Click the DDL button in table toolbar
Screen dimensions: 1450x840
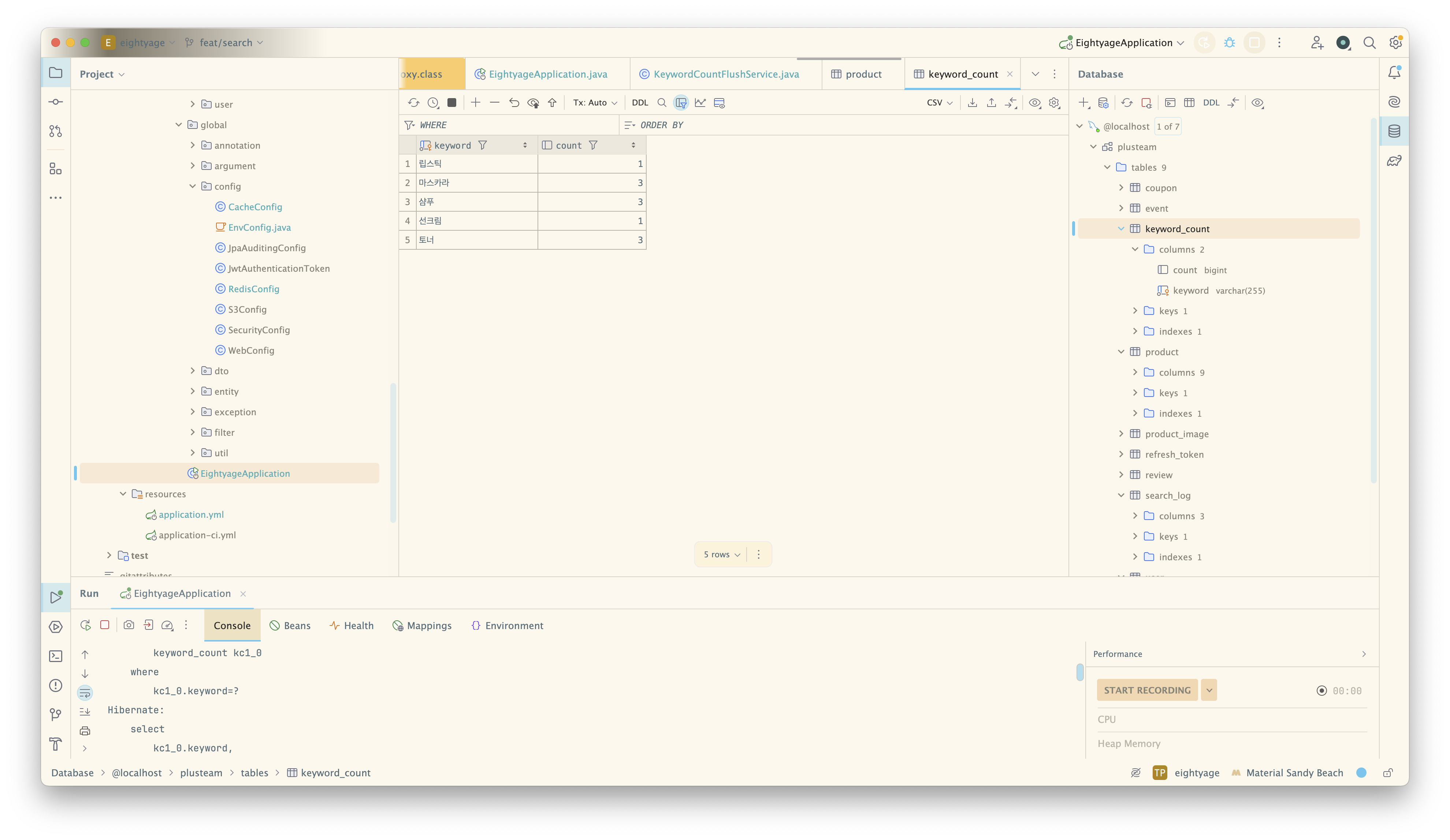coord(640,103)
